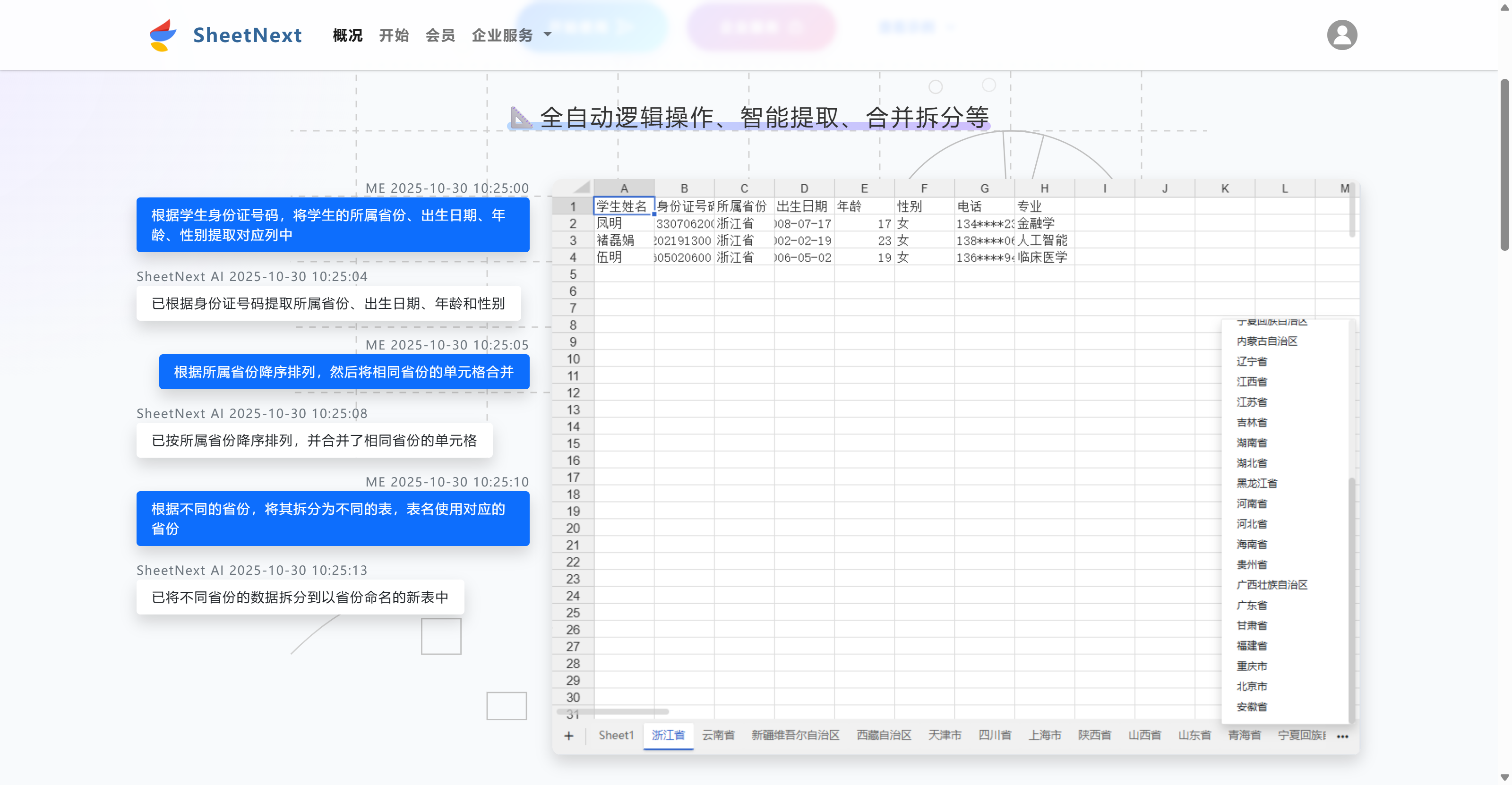Open the 概况 menu item
Image resolution: width=1512 pixels, height=785 pixels.
click(347, 35)
